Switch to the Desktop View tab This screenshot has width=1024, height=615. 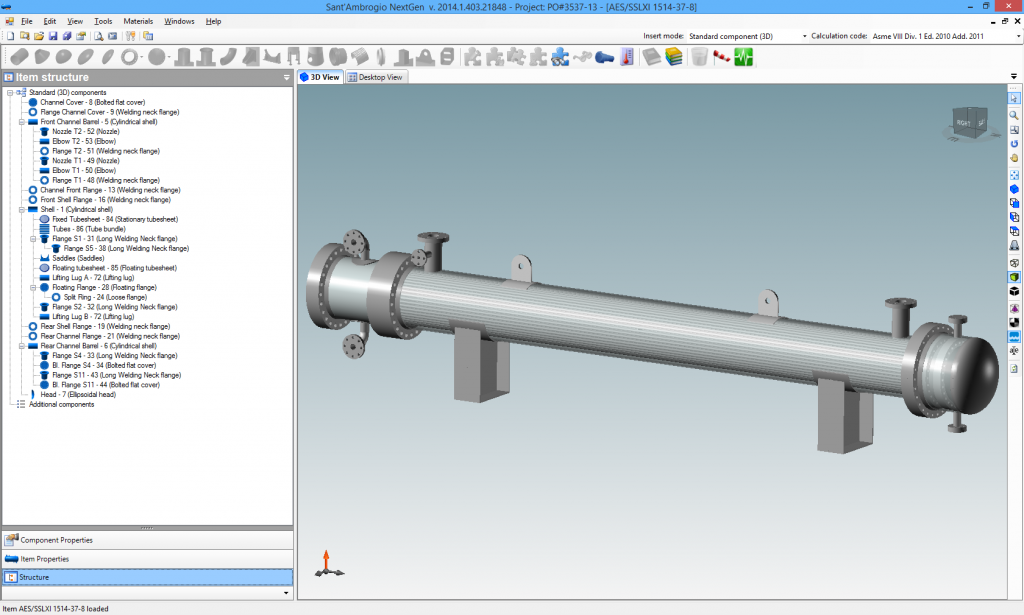tap(376, 77)
